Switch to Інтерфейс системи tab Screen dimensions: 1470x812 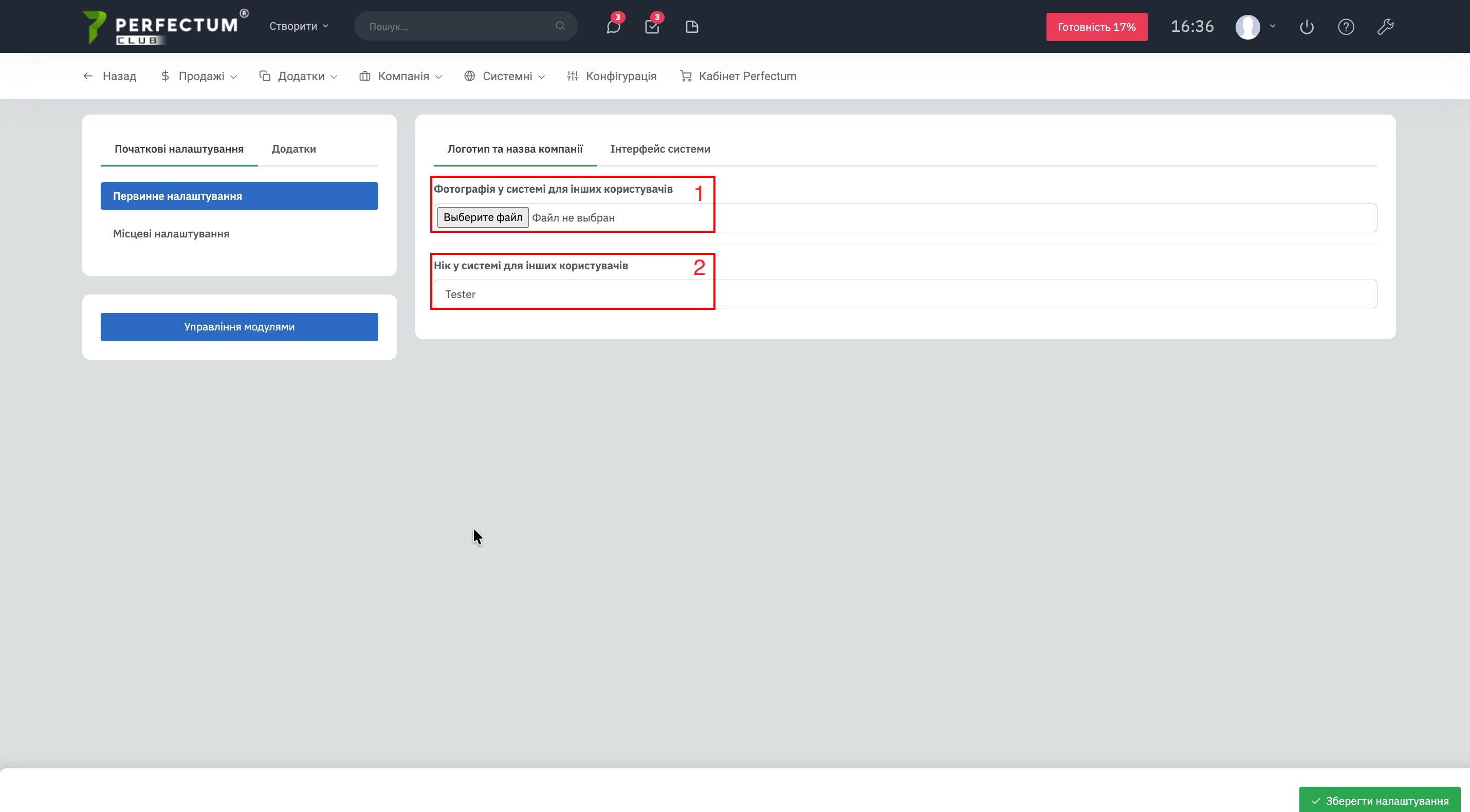[x=659, y=149]
